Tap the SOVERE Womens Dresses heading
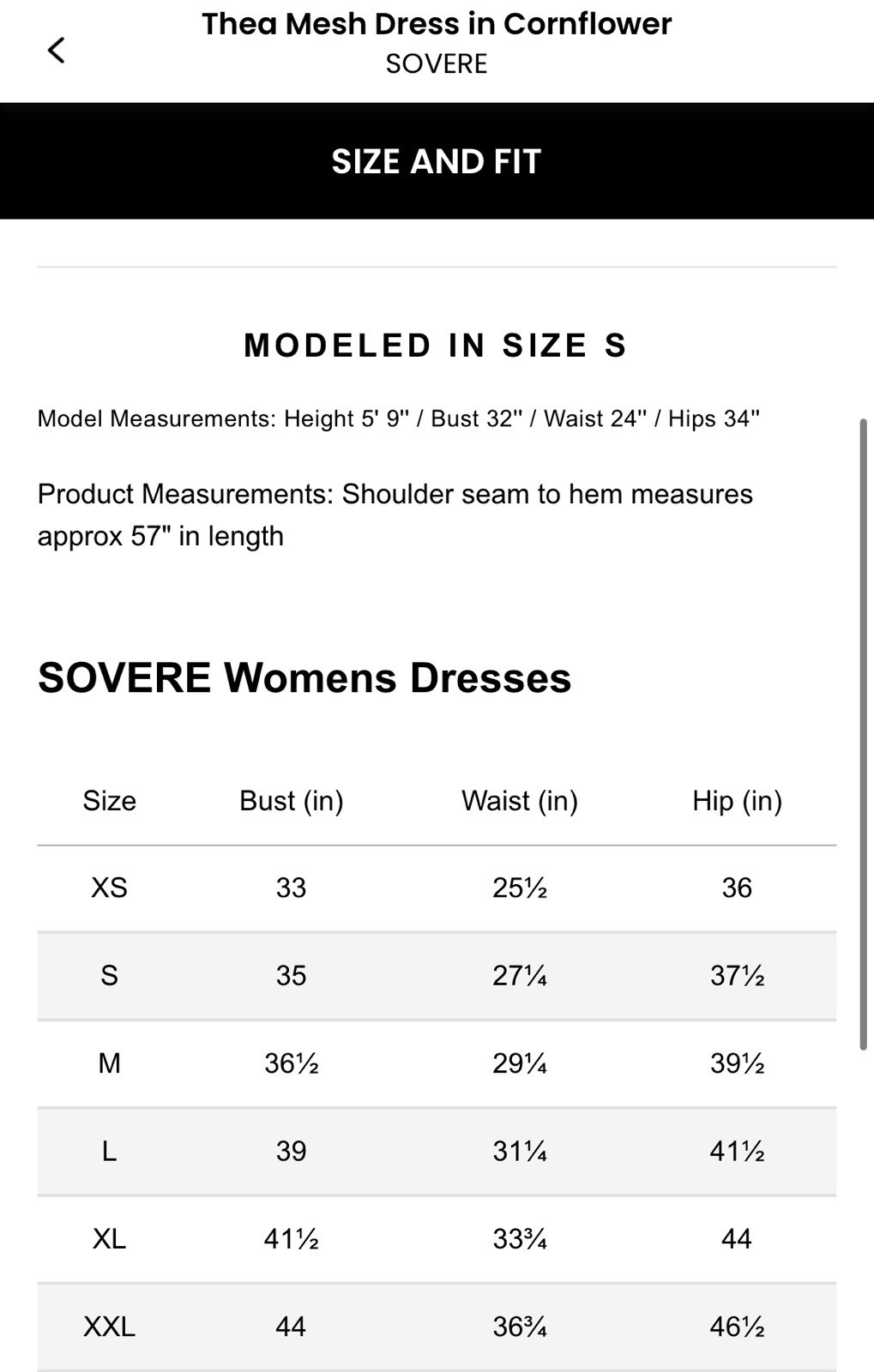This screenshot has width=874, height=1372. click(304, 677)
